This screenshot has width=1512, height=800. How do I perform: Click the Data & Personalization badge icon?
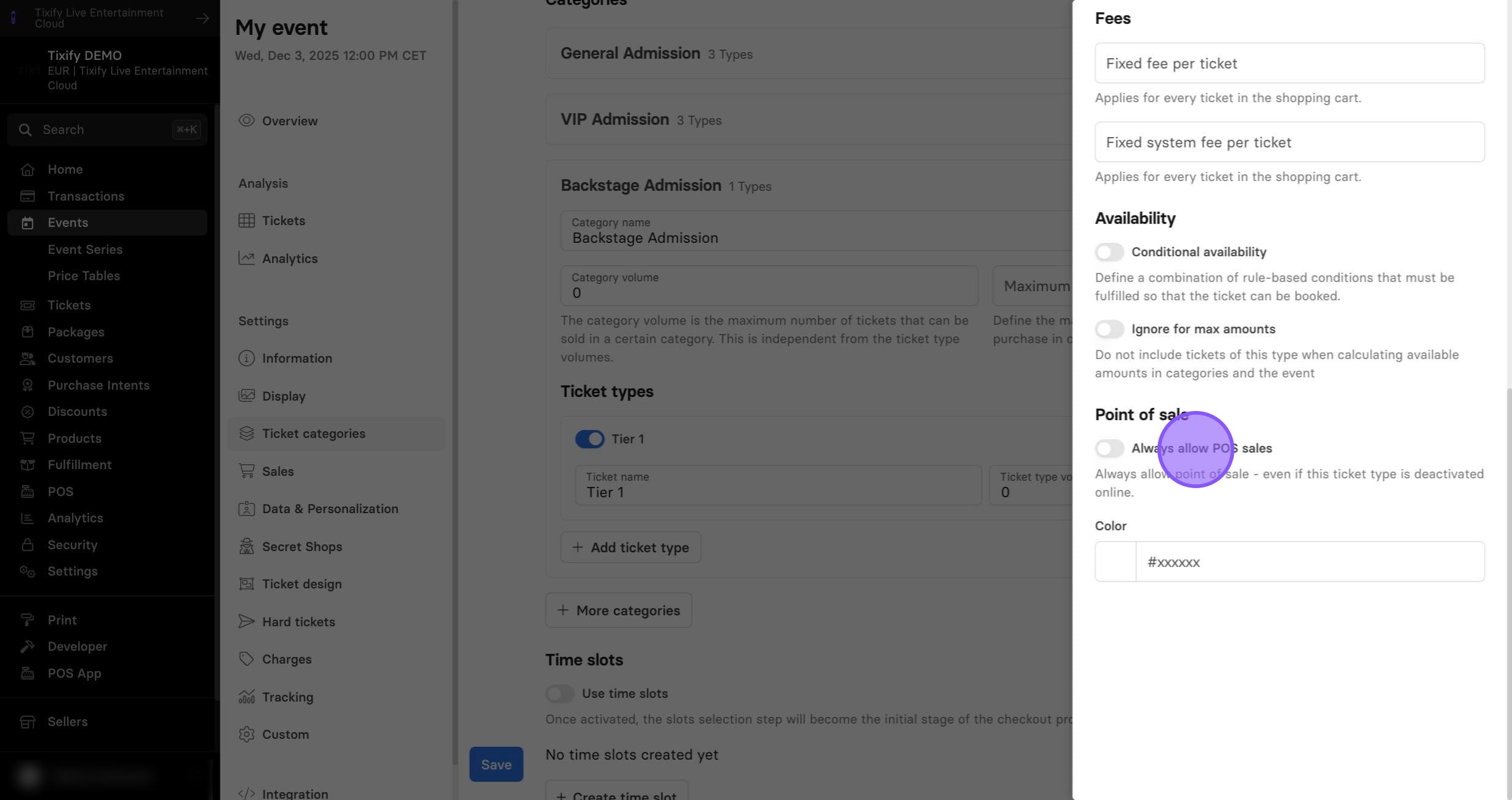(246, 508)
